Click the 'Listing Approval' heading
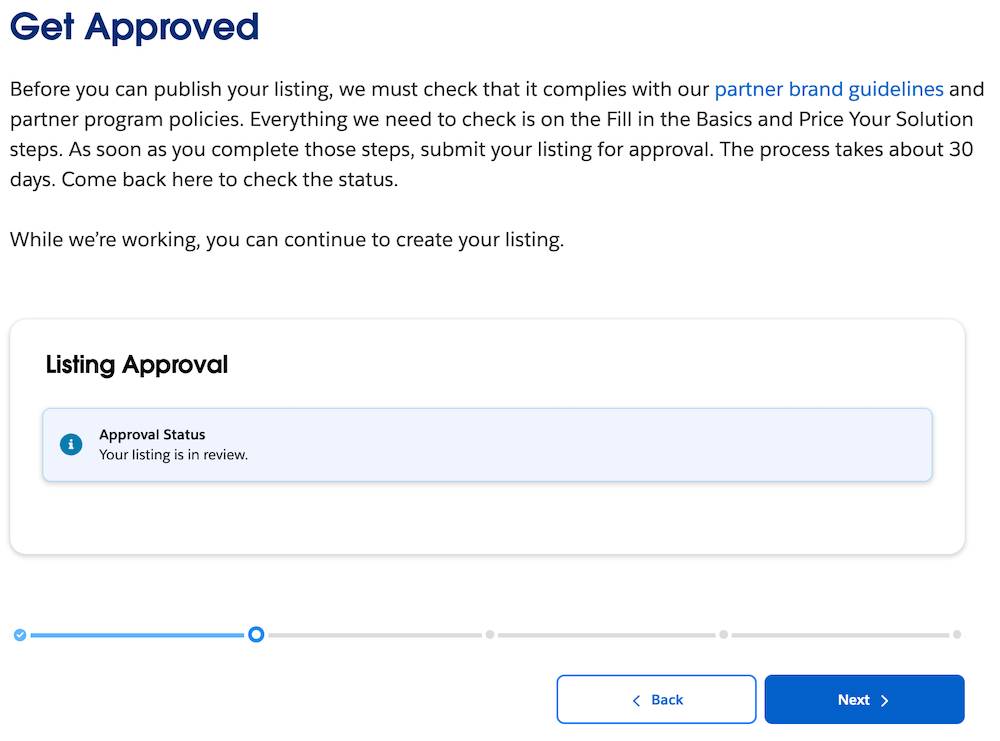The width and height of the screenshot is (1000, 741). 136,365
